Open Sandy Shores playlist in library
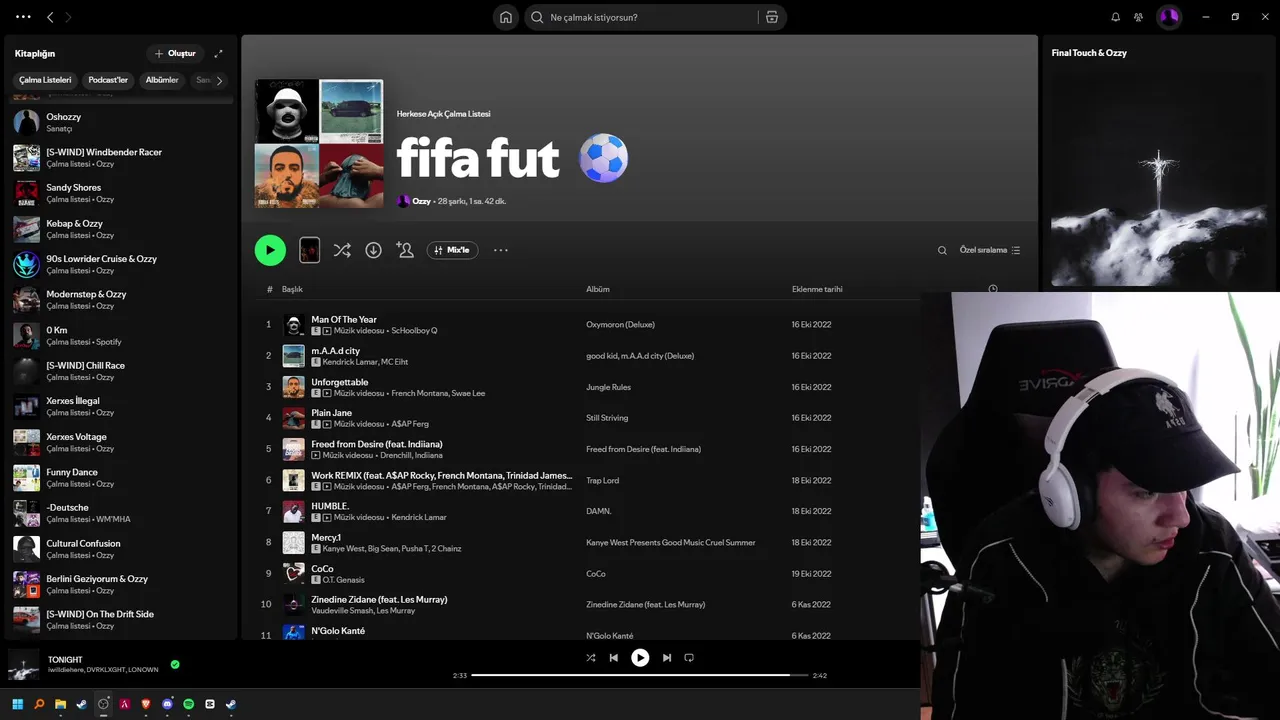 [120, 193]
